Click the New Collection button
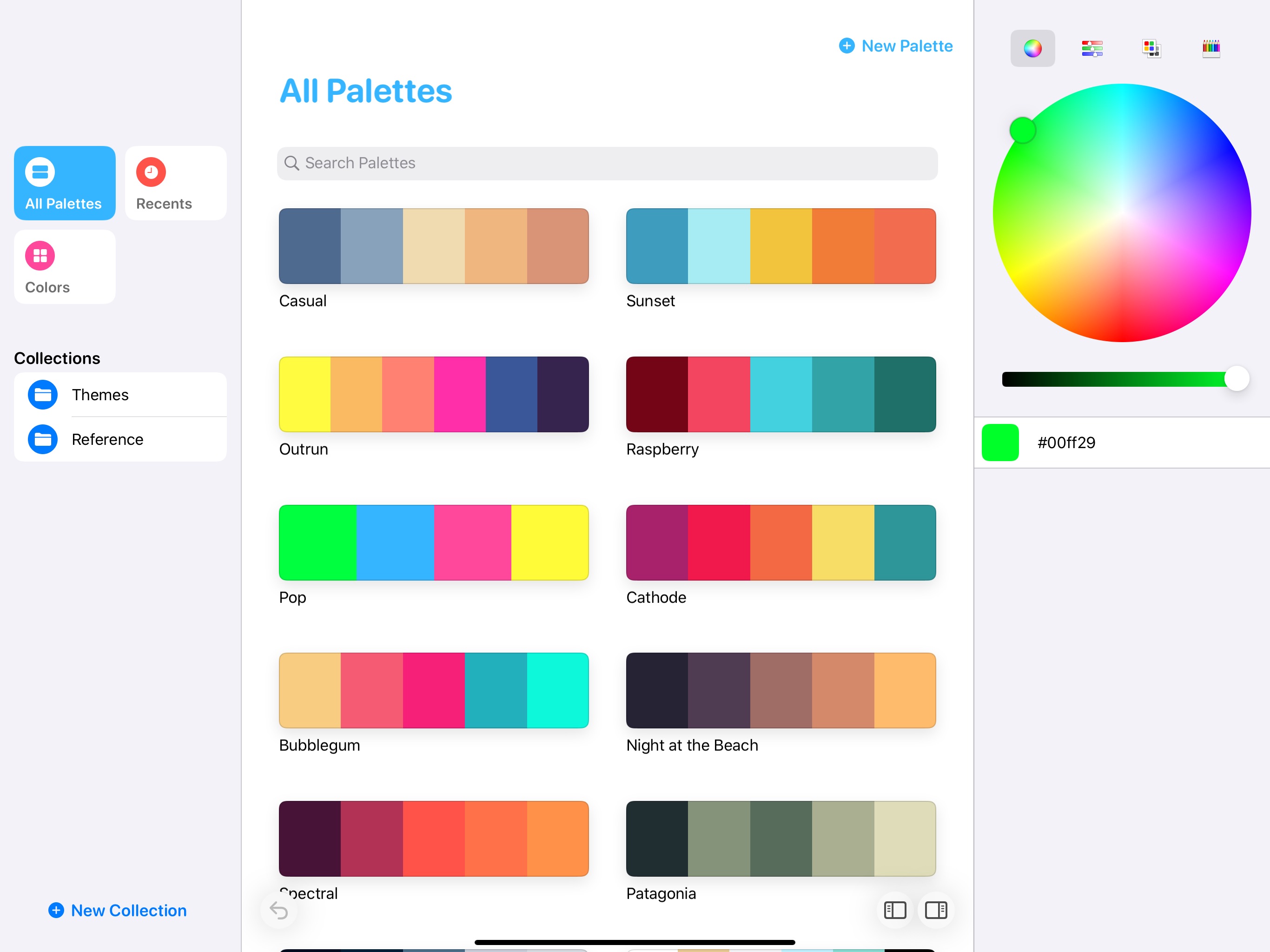1270x952 pixels. [118, 910]
